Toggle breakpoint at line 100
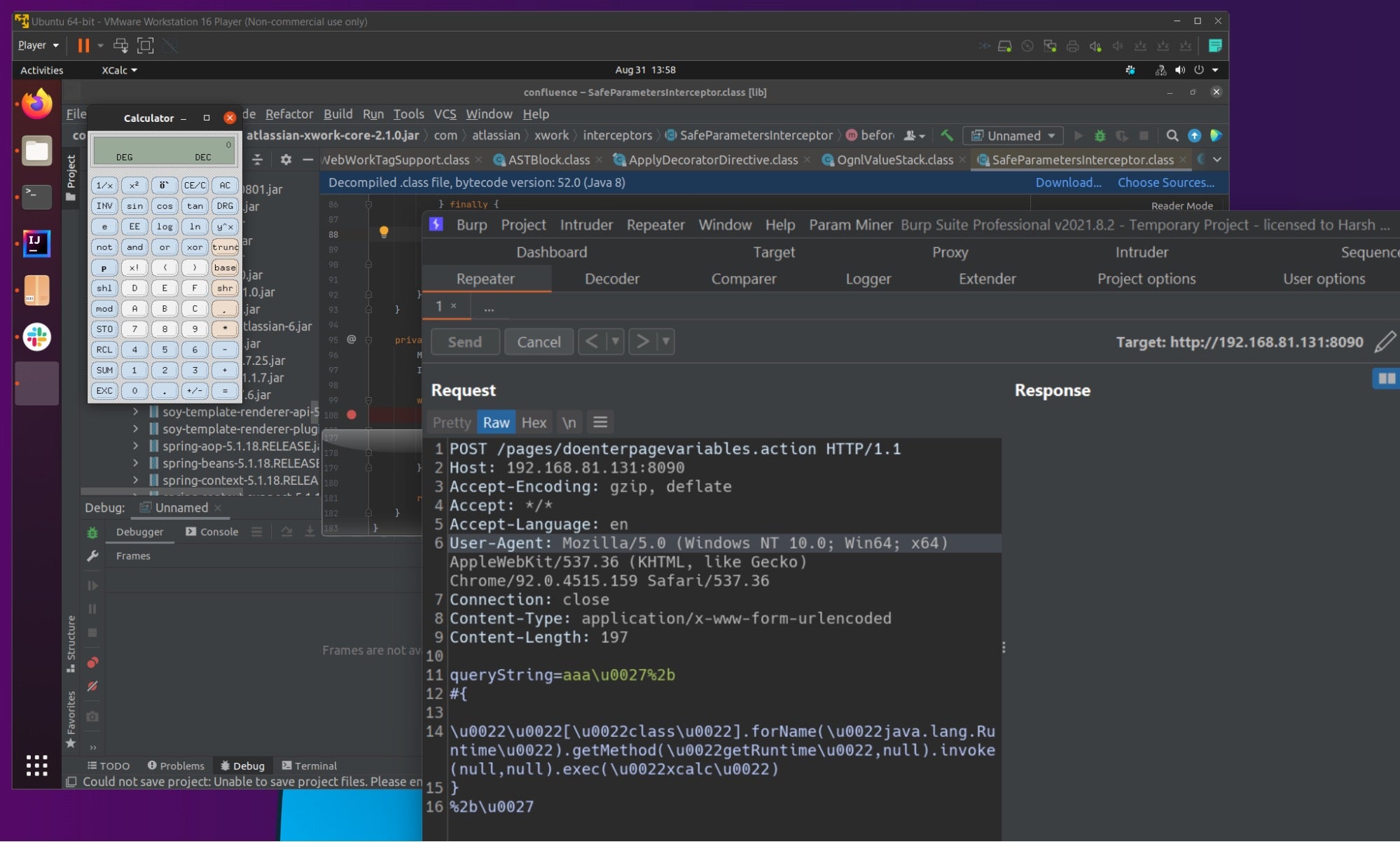Image resolution: width=1400 pixels, height=842 pixels. point(352,415)
